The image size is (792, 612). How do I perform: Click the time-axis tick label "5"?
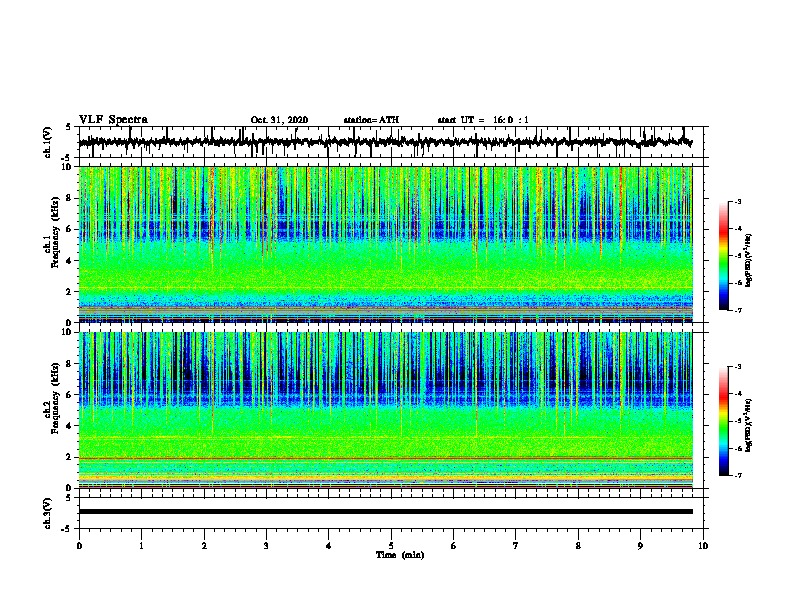point(391,546)
